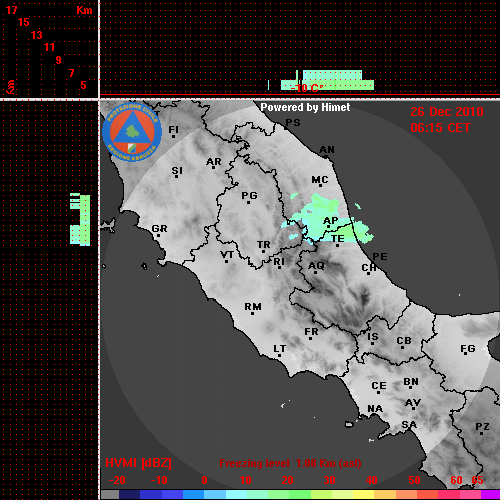Image resolution: width=500 pixels, height=500 pixels.
Task: Click the 30 dBZ legend value
Action: (x=329, y=480)
